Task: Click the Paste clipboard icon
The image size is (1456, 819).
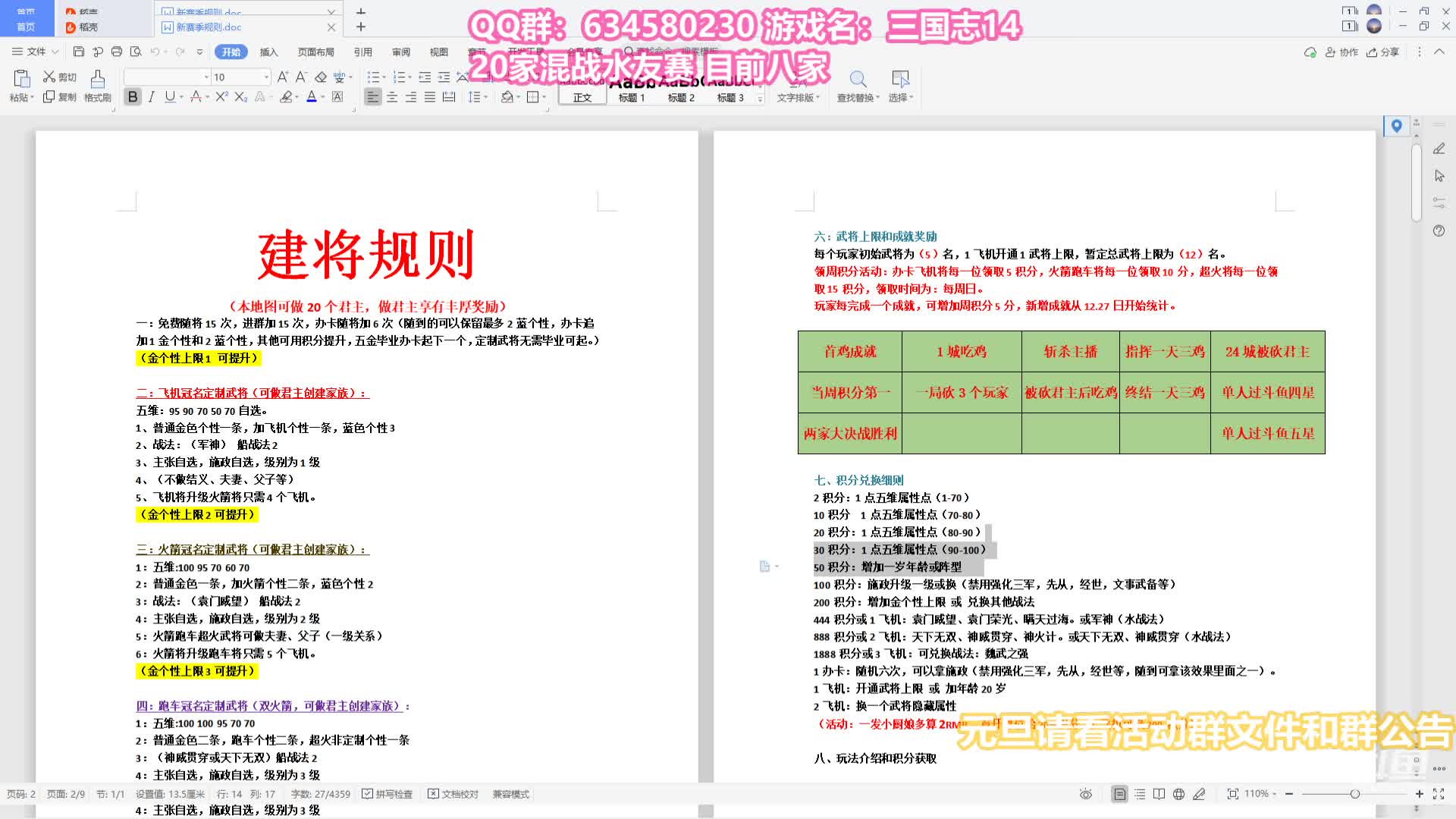Action: 21,79
